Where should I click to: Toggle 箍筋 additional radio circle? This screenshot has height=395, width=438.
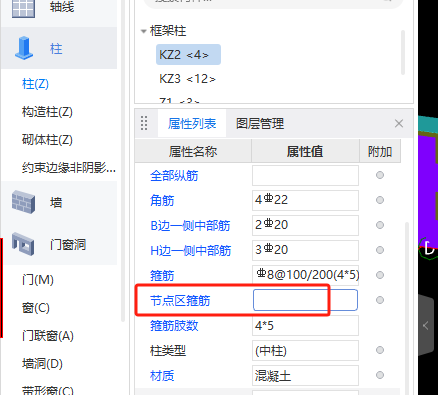(x=380, y=275)
